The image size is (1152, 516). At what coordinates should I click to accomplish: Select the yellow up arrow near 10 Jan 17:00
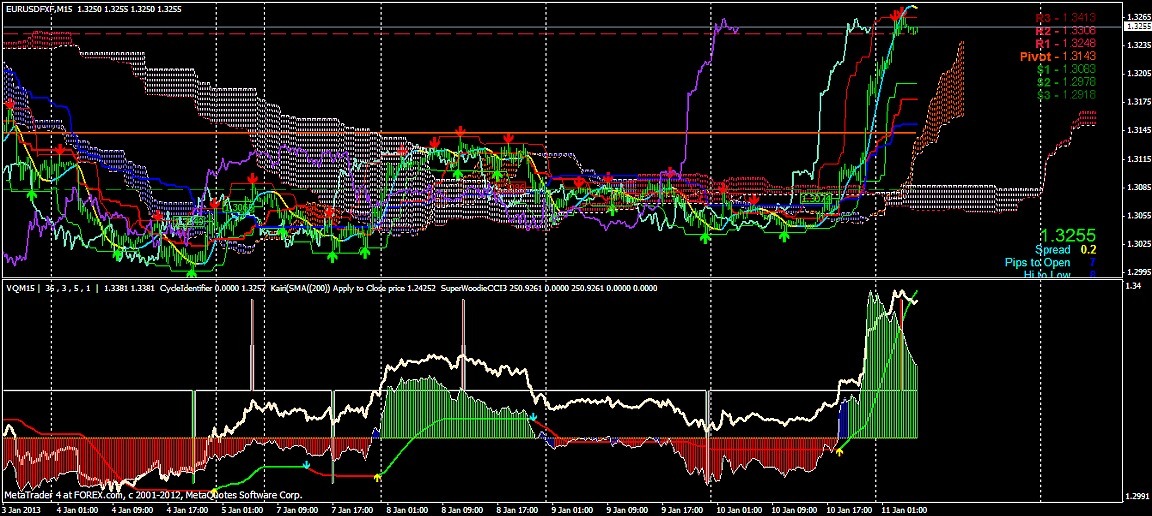click(839, 451)
